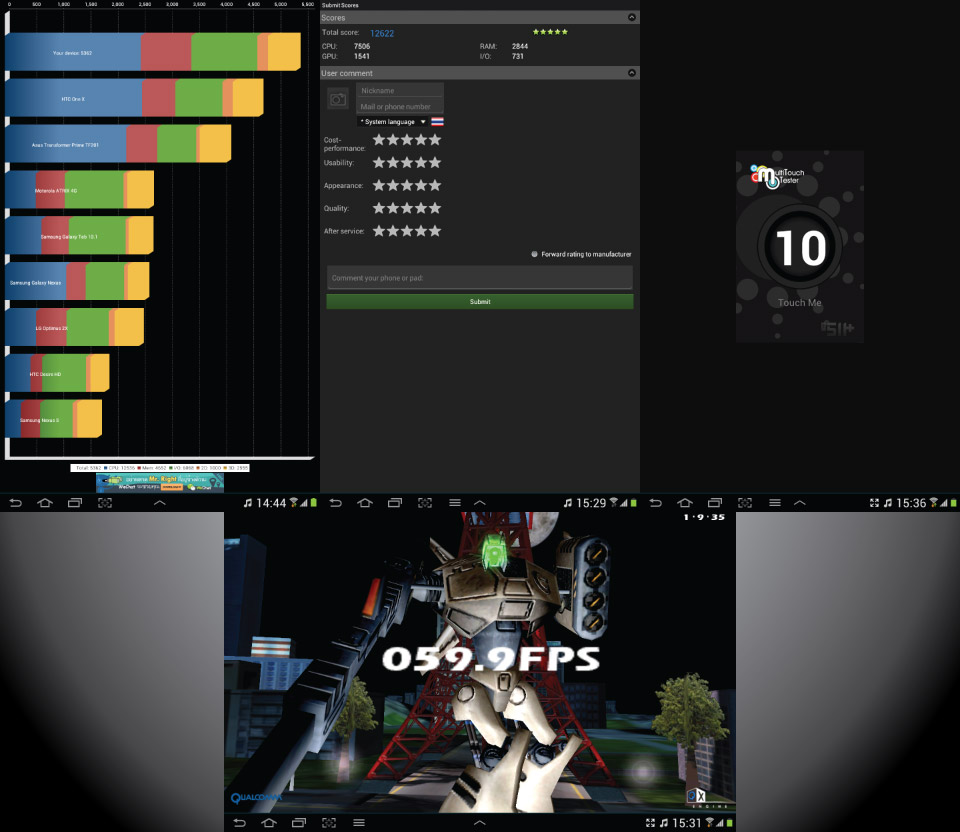This screenshot has width=960, height=832.
Task: Tap the fullscreen-style icon left of the note at 15:36
Action: point(874,503)
